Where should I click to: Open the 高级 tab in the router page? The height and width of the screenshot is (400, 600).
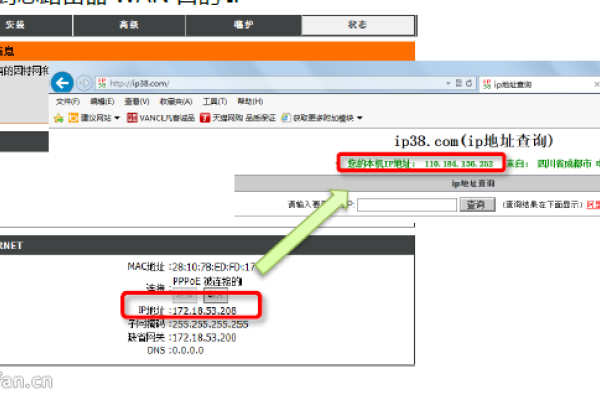coord(129,25)
